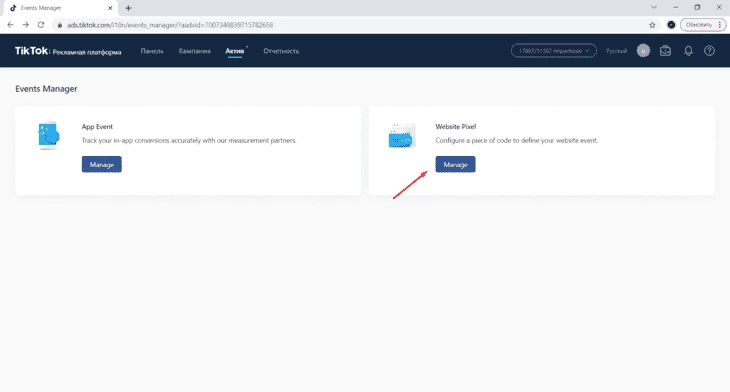Click the 'Configure a piece of code' description
Screen dimensions: 730x392
click(517, 141)
